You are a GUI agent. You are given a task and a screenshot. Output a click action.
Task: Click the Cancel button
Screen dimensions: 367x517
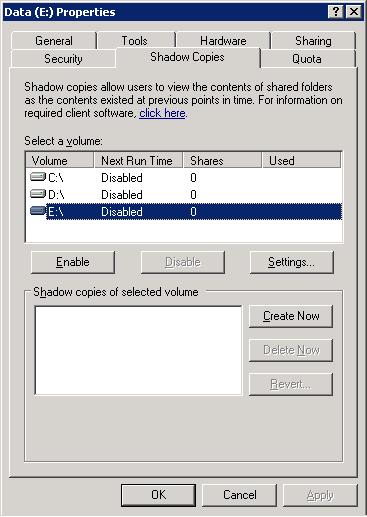(239, 495)
